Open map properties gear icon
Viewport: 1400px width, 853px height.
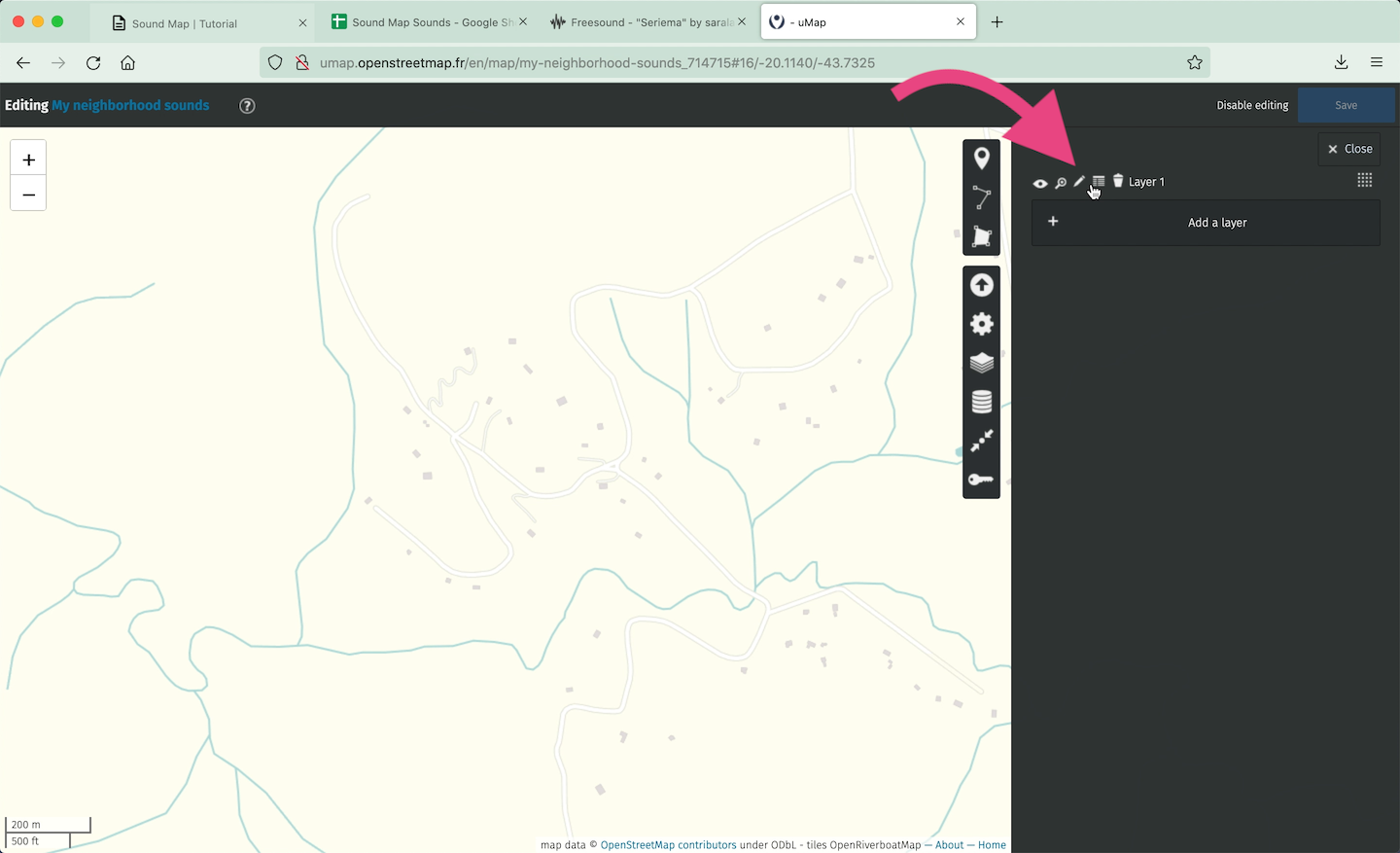coord(981,324)
